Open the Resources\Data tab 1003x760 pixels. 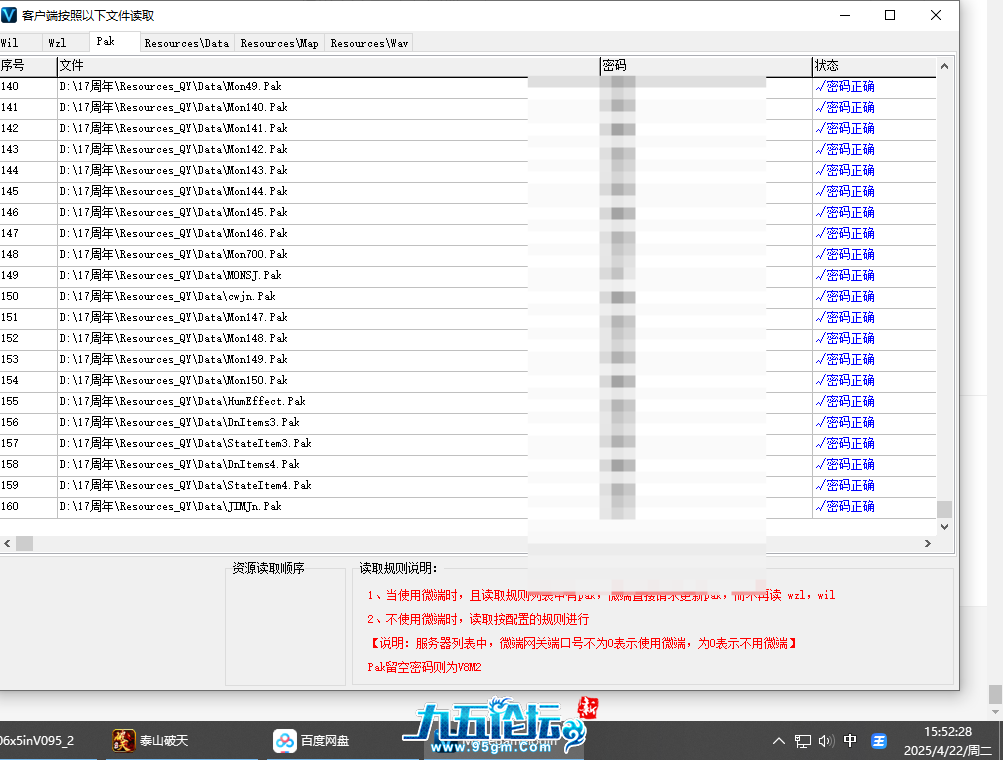click(186, 43)
